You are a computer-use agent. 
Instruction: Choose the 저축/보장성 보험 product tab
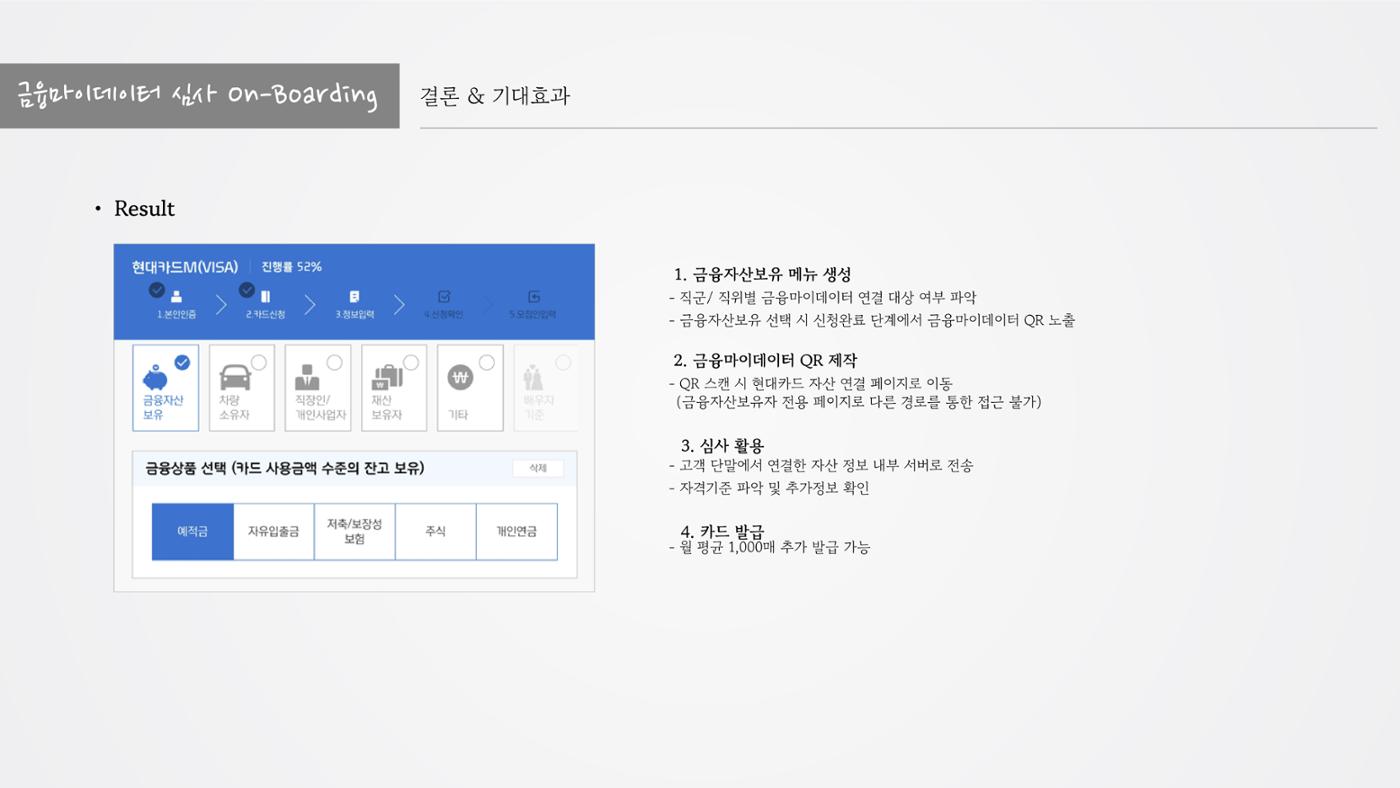tap(354, 532)
